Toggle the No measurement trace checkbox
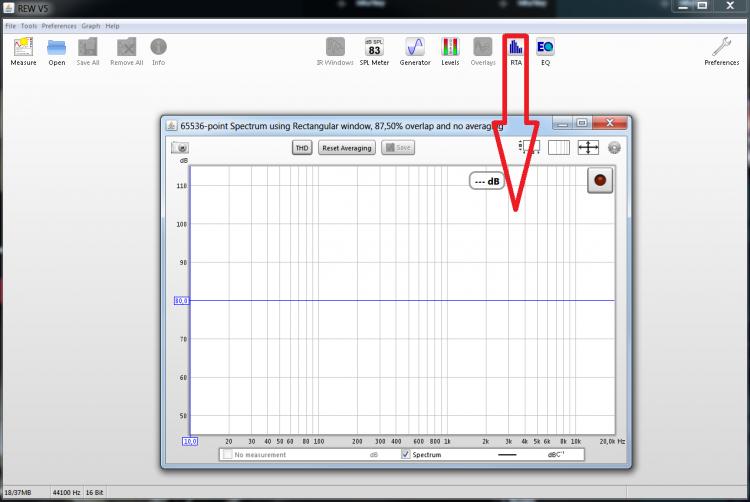 (x=227, y=454)
